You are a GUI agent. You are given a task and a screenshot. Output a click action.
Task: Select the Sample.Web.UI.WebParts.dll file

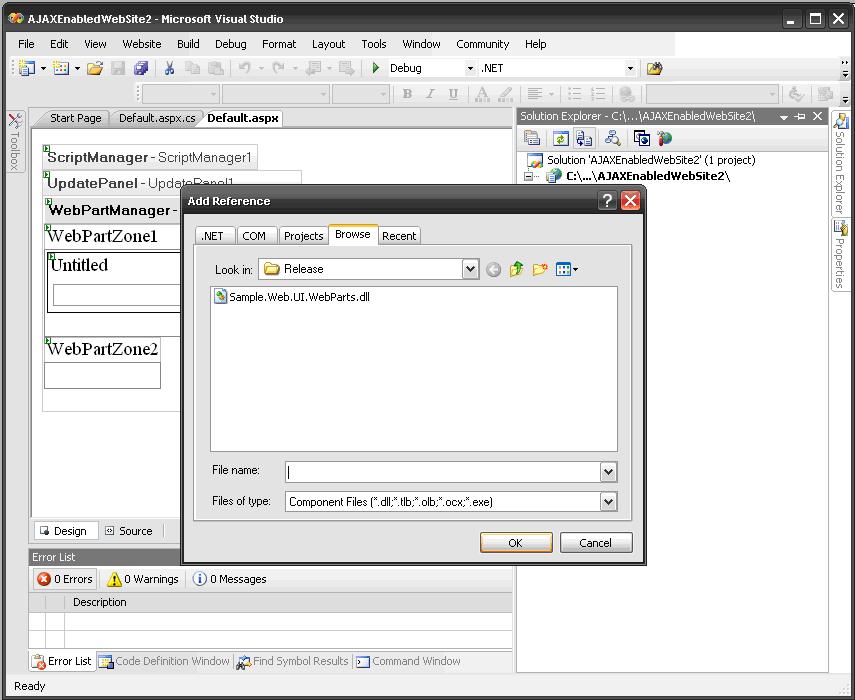coord(292,297)
